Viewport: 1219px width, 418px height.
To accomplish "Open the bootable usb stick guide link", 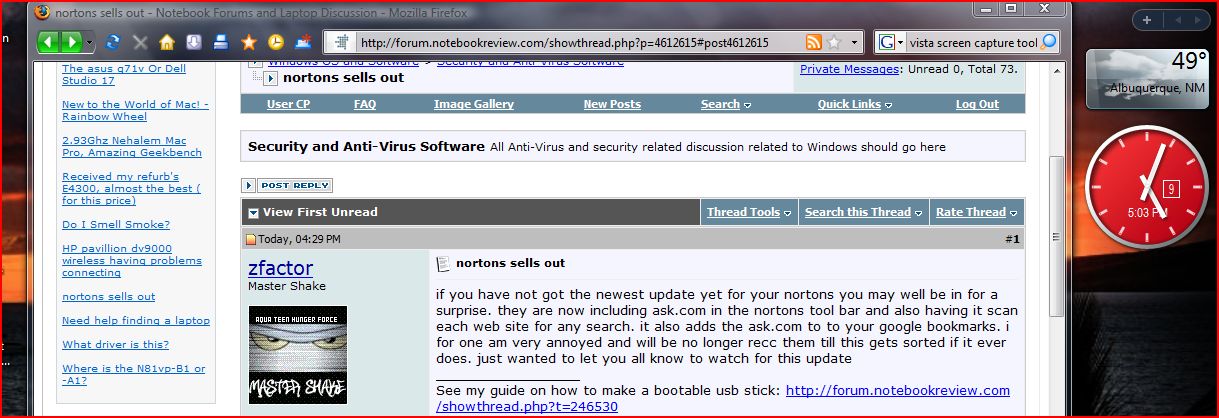I will pos(723,398).
